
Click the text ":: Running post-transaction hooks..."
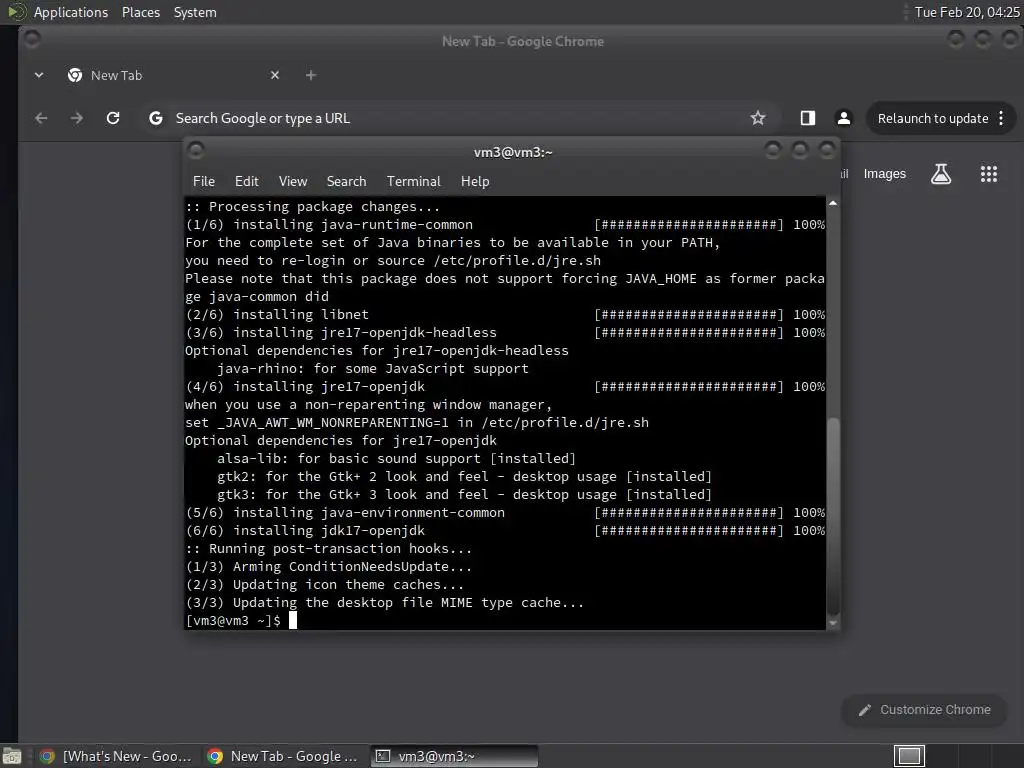[x=328, y=549]
